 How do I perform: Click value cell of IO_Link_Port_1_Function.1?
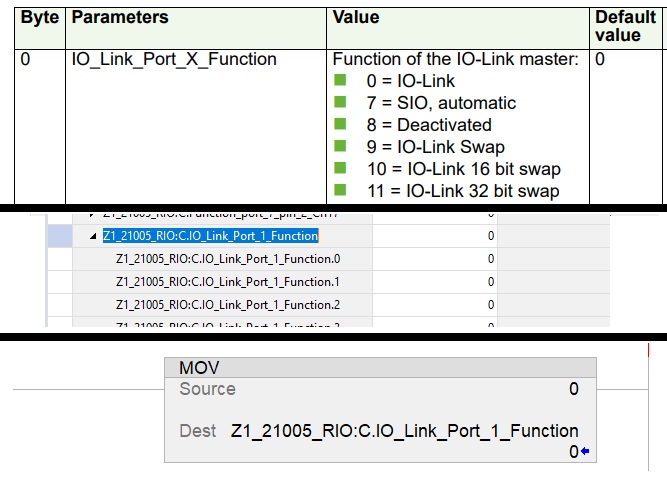(435, 282)
